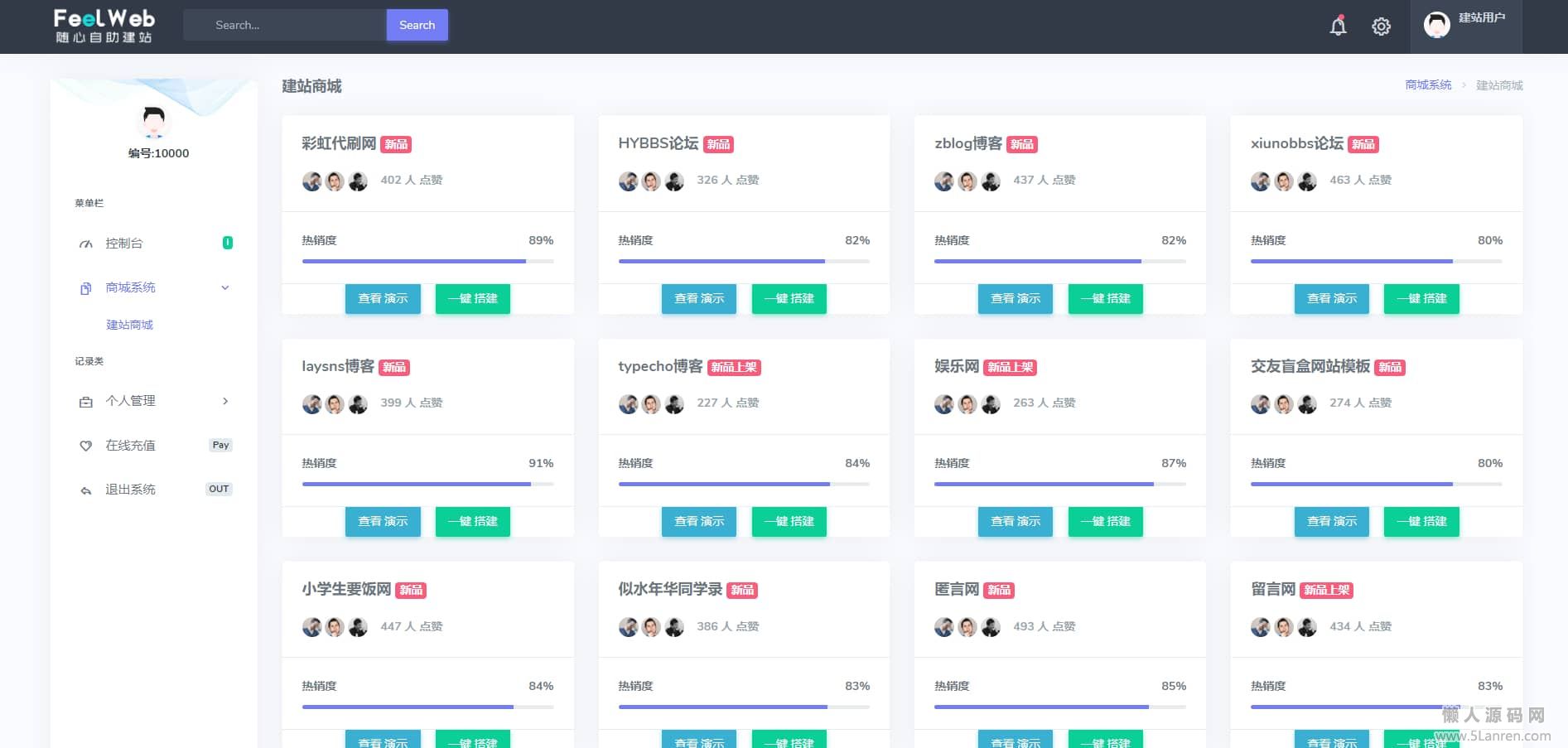Click the 控制台 dashboard icon
Screen dimensions: 1568x748
point(85,244)
